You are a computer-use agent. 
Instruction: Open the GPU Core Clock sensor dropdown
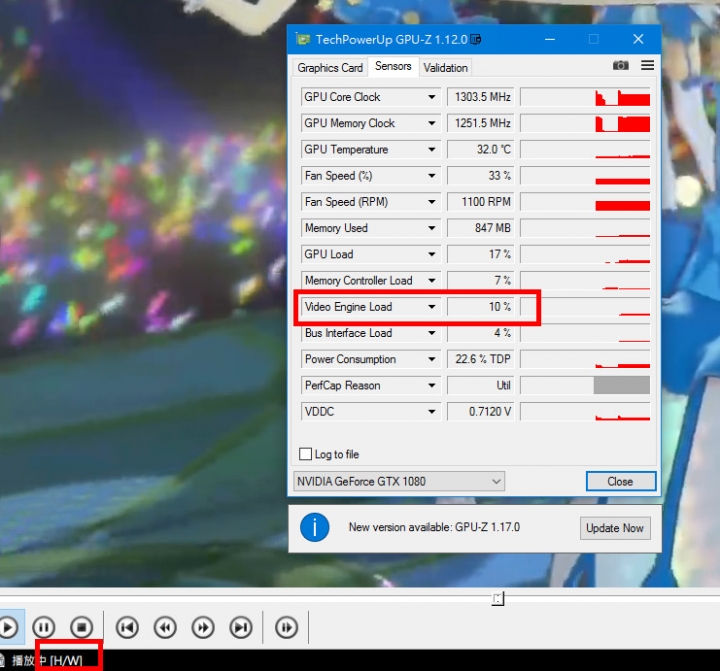tap(432, 97)
